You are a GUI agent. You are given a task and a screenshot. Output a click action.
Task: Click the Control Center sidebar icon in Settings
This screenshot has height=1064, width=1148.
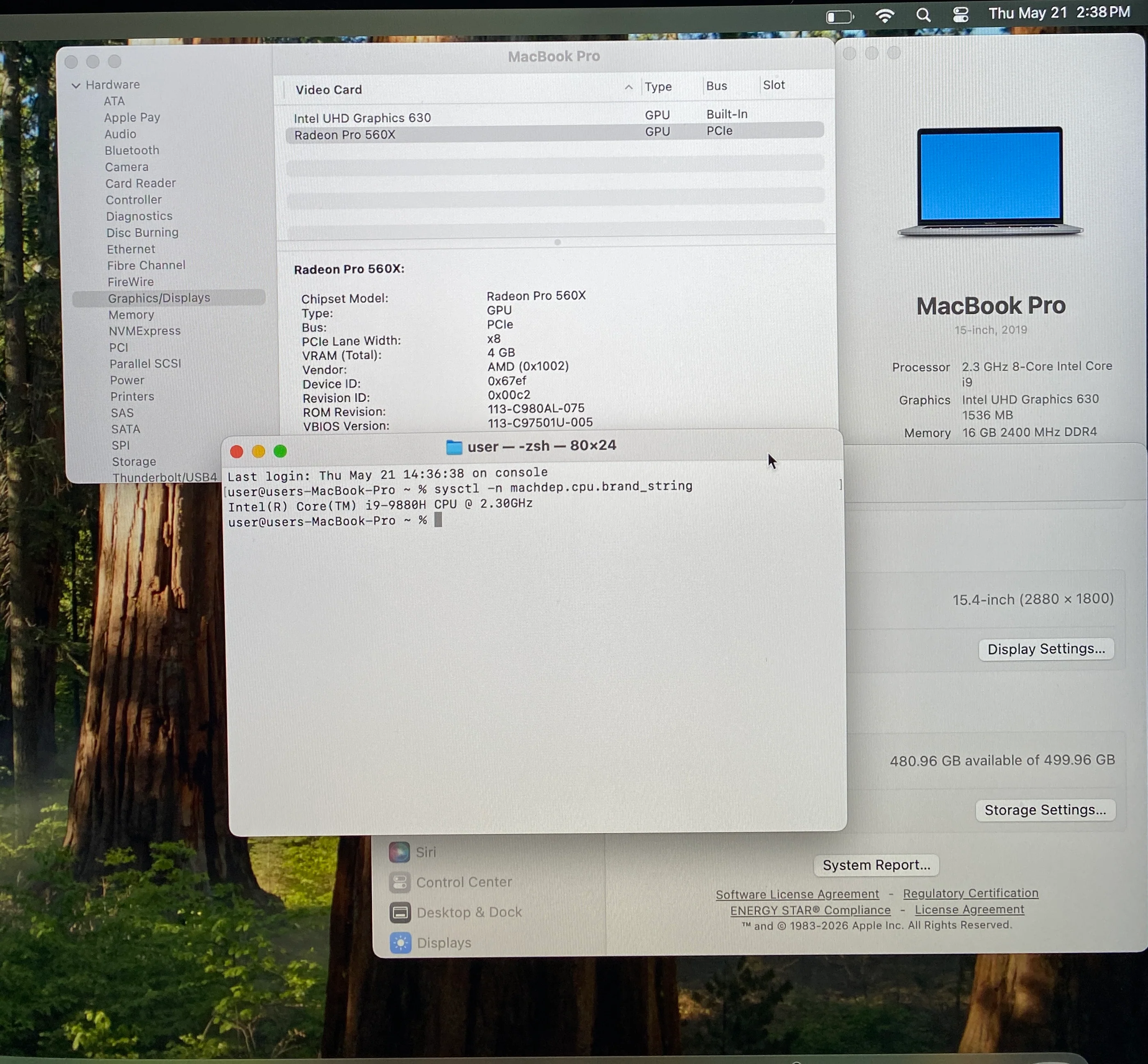click(x=400, y=882)
